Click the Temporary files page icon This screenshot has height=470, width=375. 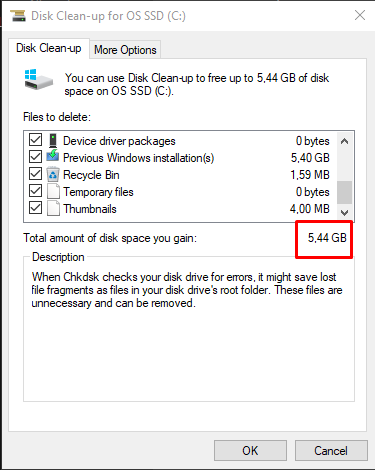click(x=53, y=192)
